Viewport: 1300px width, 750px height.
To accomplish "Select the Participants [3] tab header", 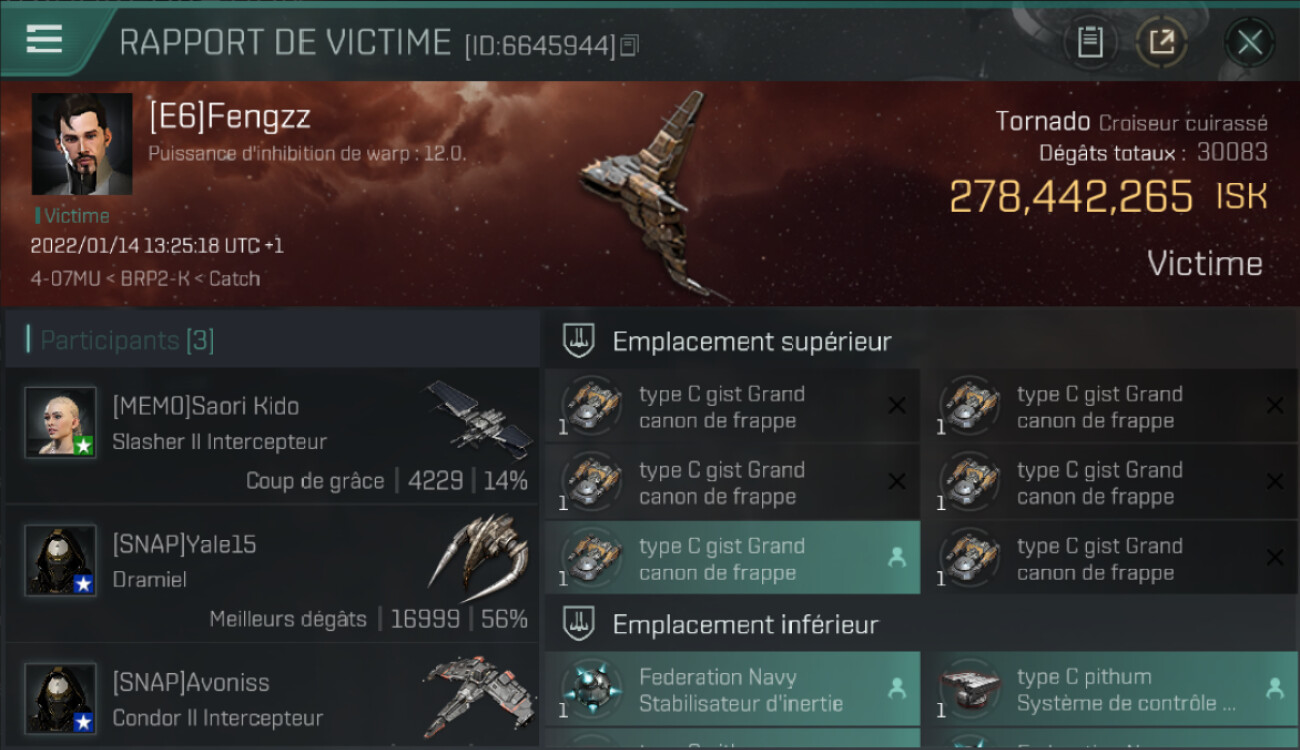I will pyautogui.click(x=127, y=340).
